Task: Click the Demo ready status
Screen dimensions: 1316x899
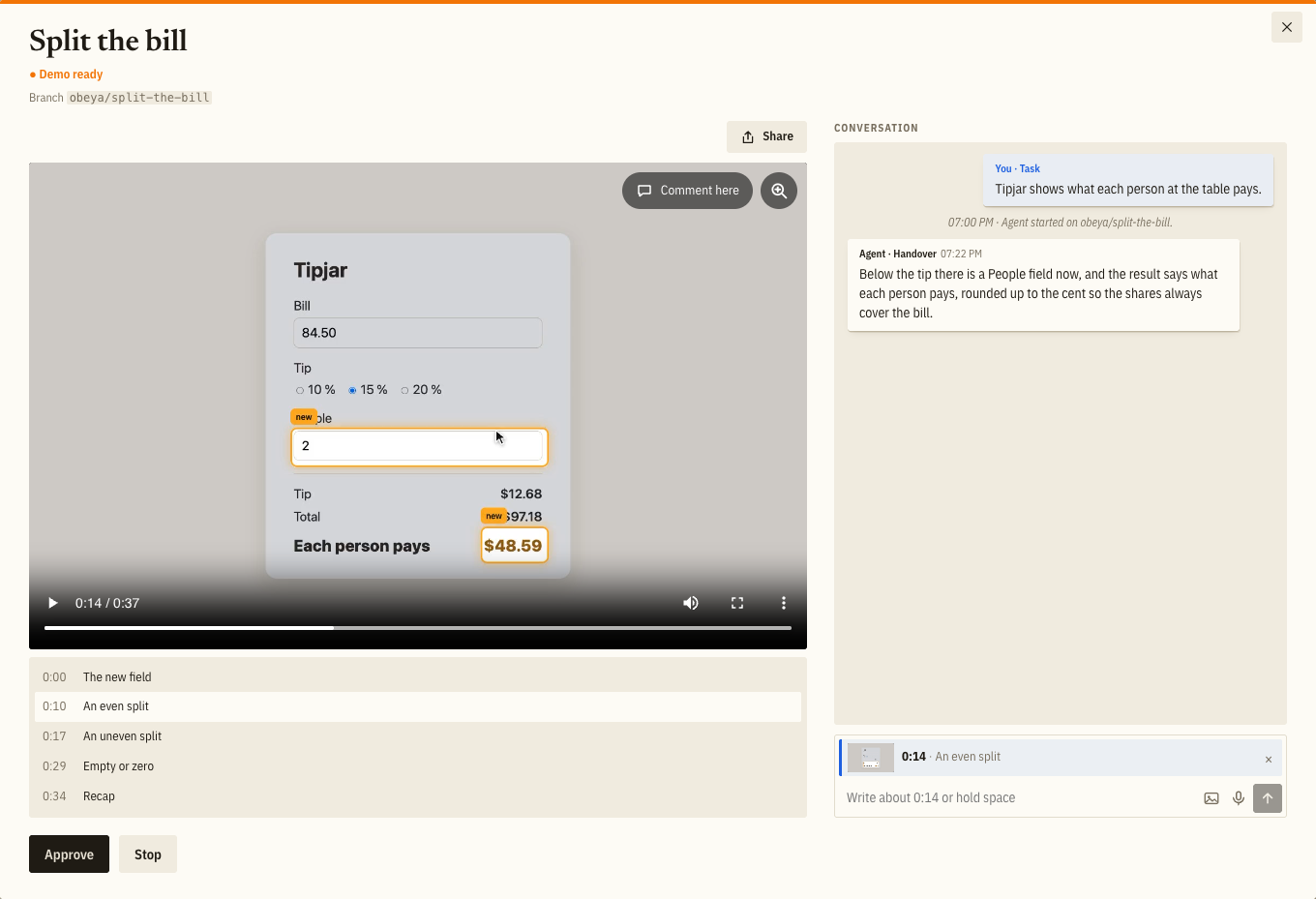Action: (x=66, y=75)
